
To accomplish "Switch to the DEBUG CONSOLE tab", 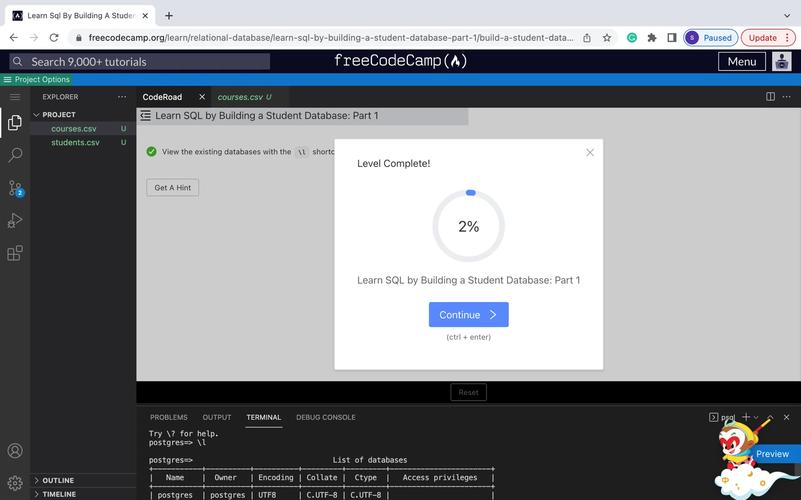I will click(x=325, y=417).
